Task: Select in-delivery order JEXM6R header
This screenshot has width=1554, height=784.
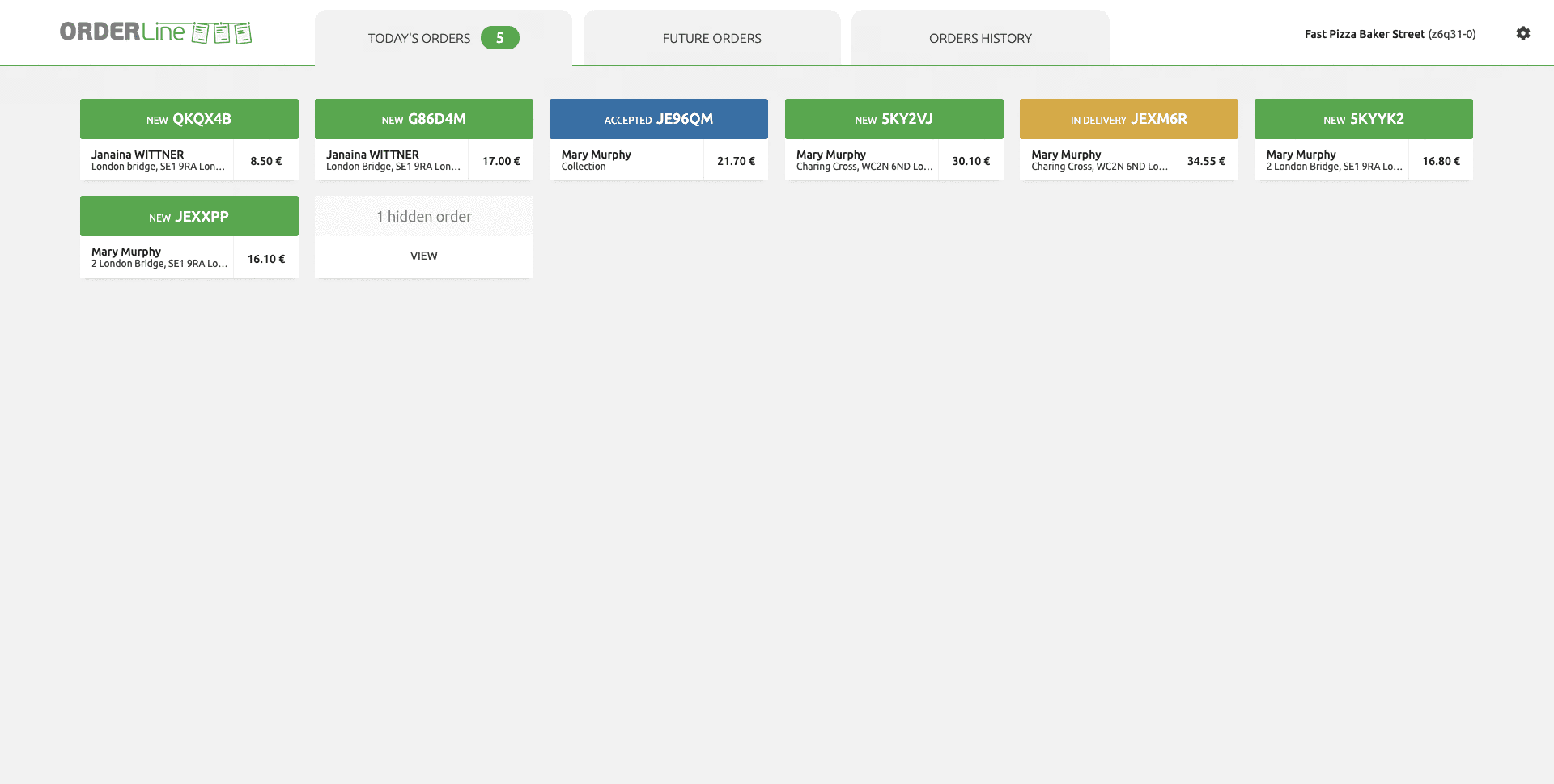Action: point(1128,119)
